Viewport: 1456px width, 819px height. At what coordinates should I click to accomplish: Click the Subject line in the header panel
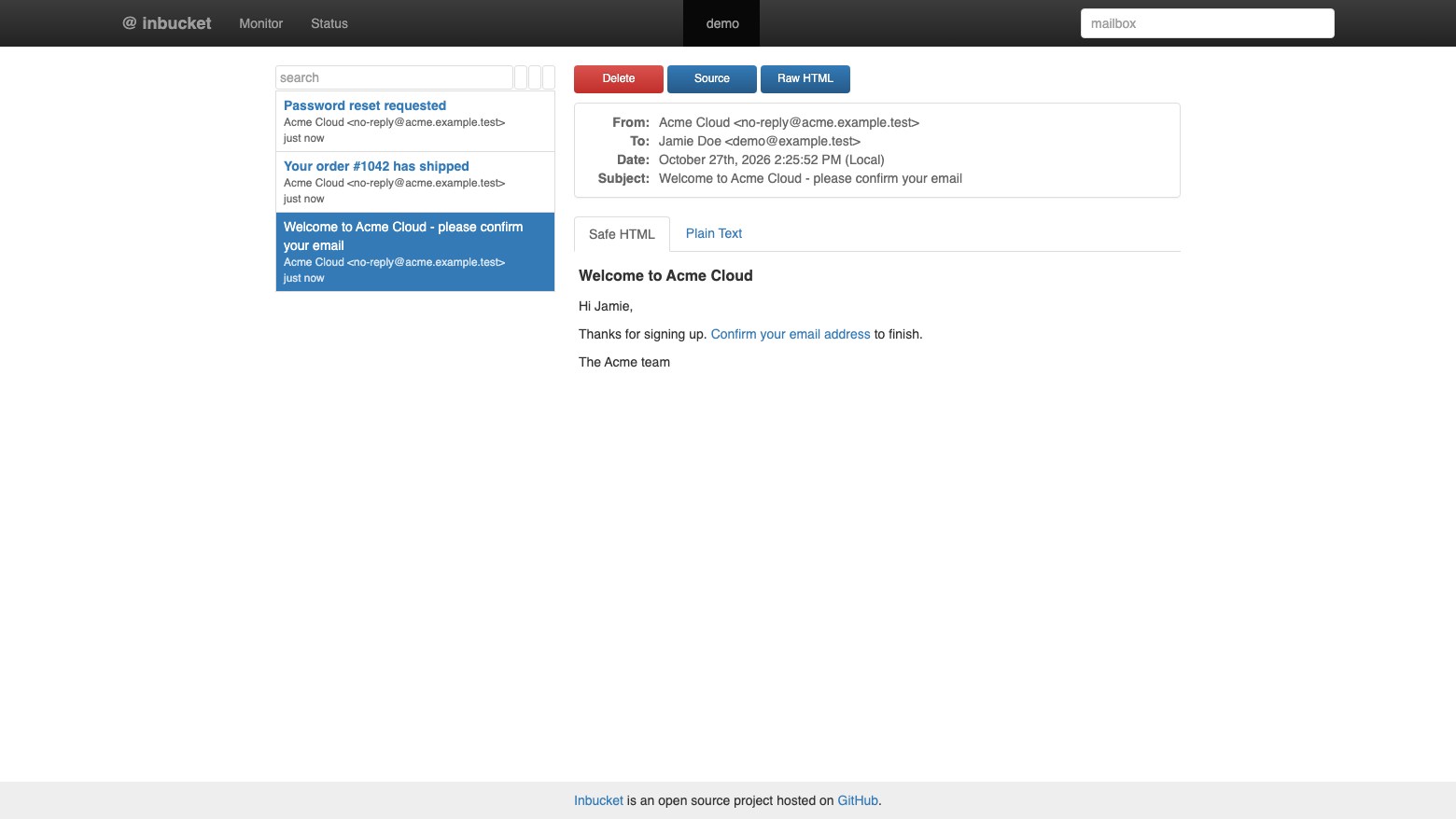[x=810, y=178]
